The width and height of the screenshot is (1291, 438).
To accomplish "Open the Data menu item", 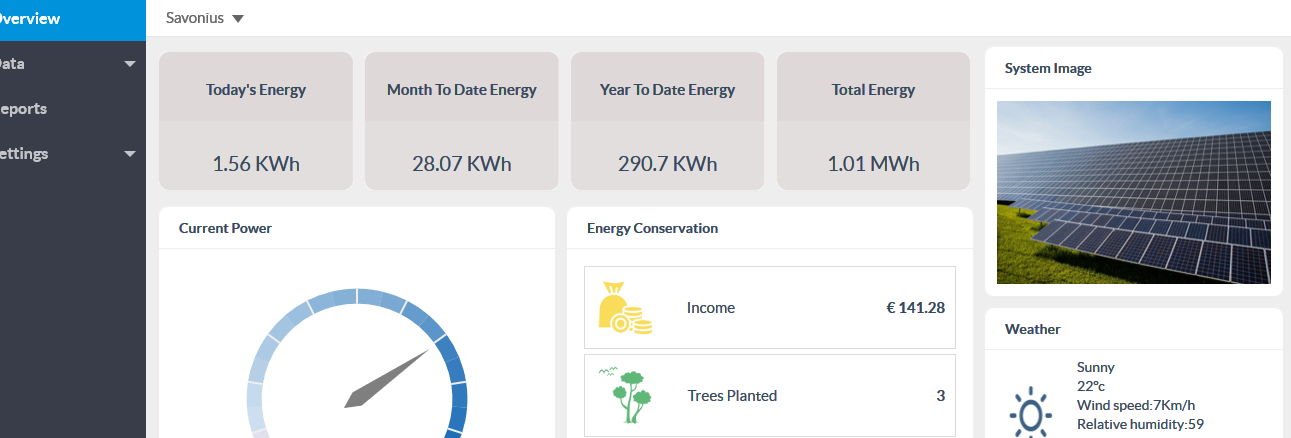I will click(x=72, y=64).
